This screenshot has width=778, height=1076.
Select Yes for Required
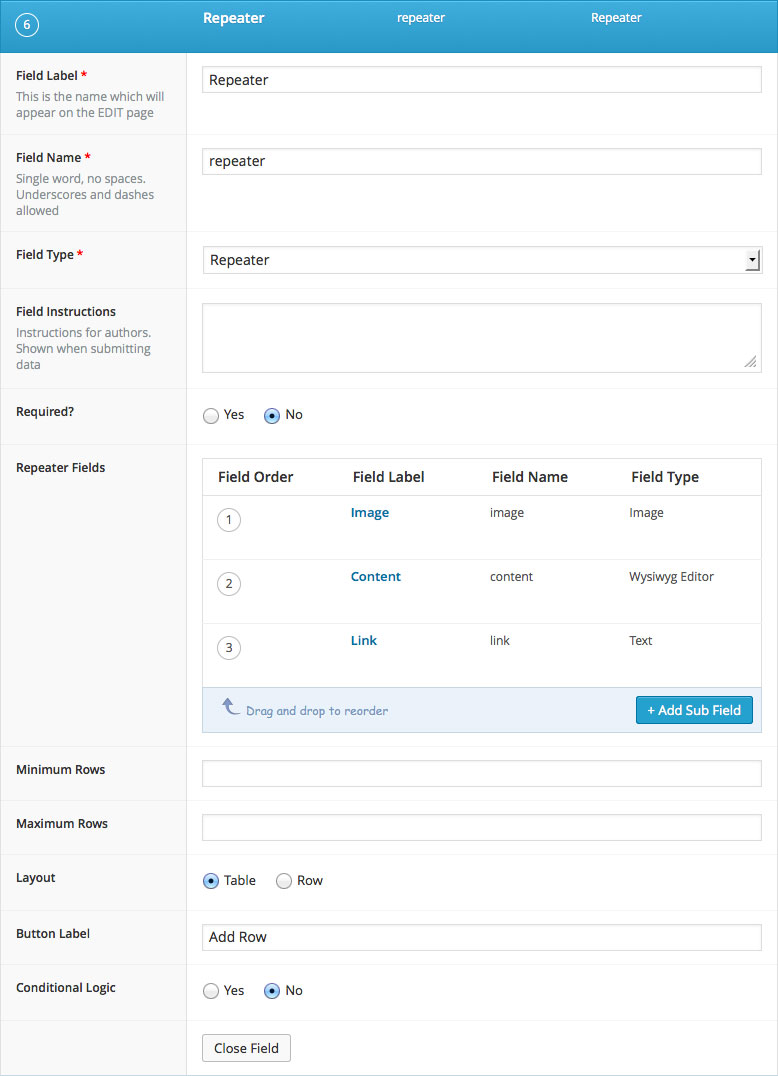(211, 415)
